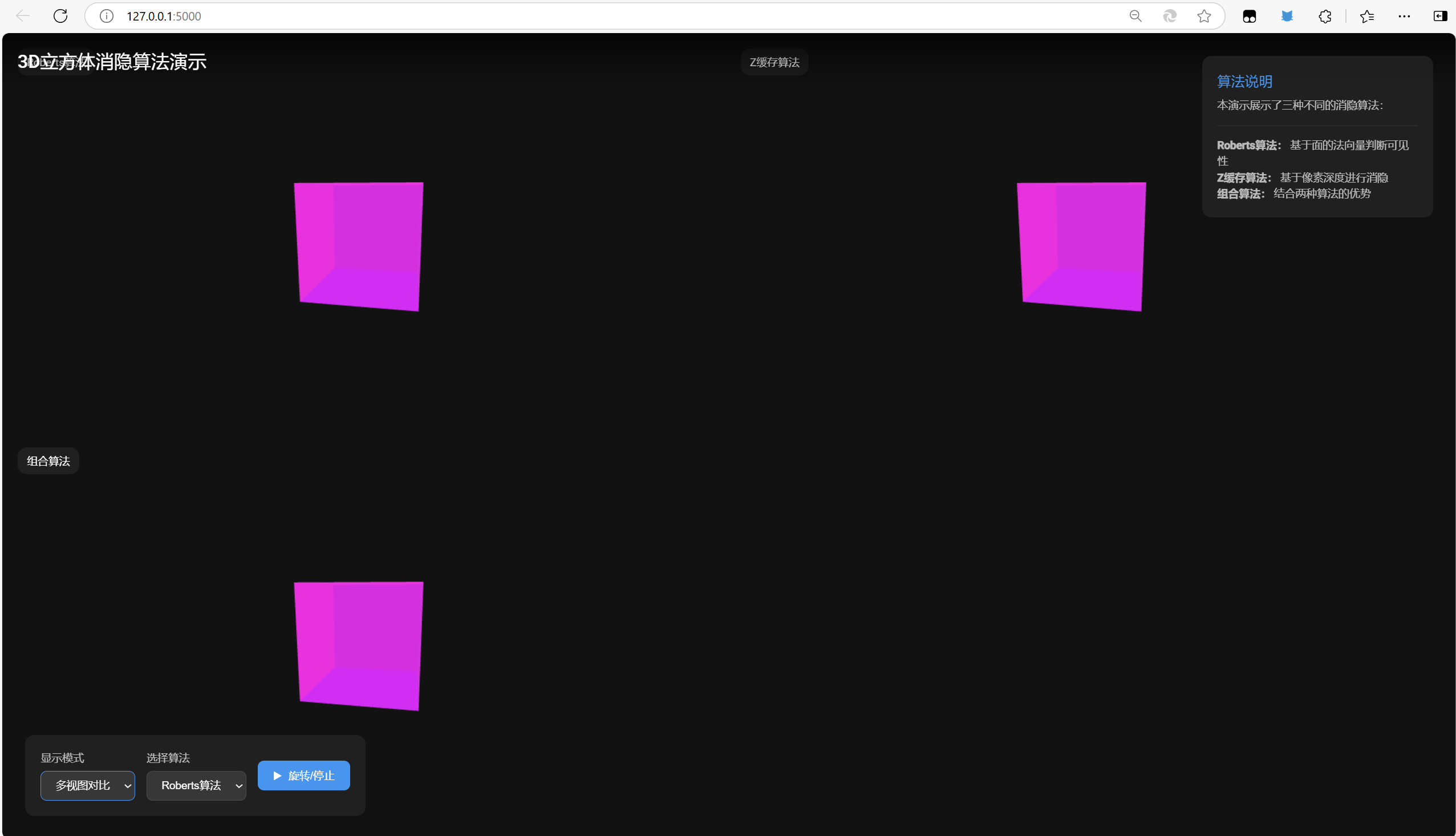Screen dimensions: 1456x836
Task: Toggle the browser sidebar panel icon
Action: coord(1439,16)
